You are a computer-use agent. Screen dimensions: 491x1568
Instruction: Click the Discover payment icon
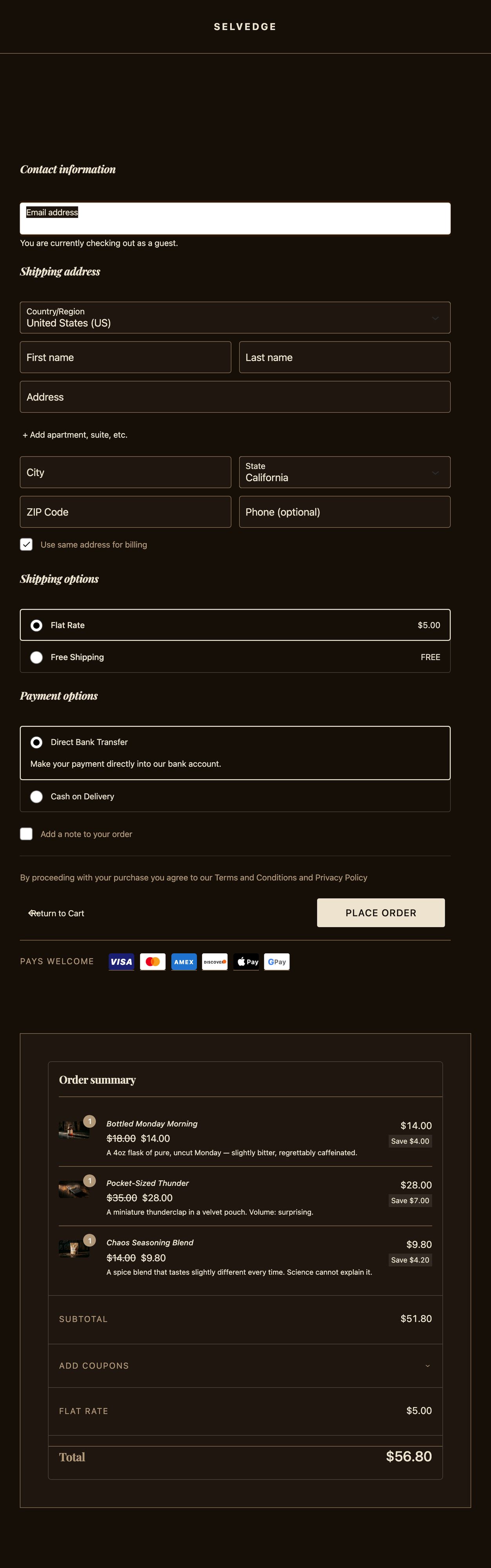pyautogui.click(x=215, y=961)
